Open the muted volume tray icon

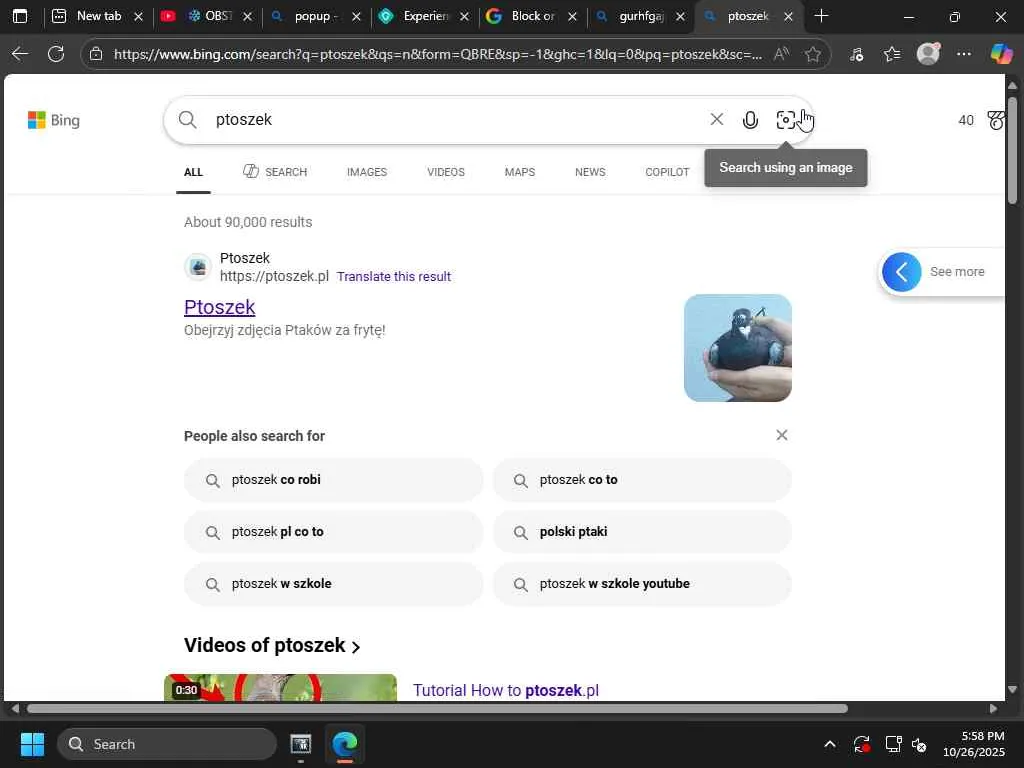coord(919,744)
